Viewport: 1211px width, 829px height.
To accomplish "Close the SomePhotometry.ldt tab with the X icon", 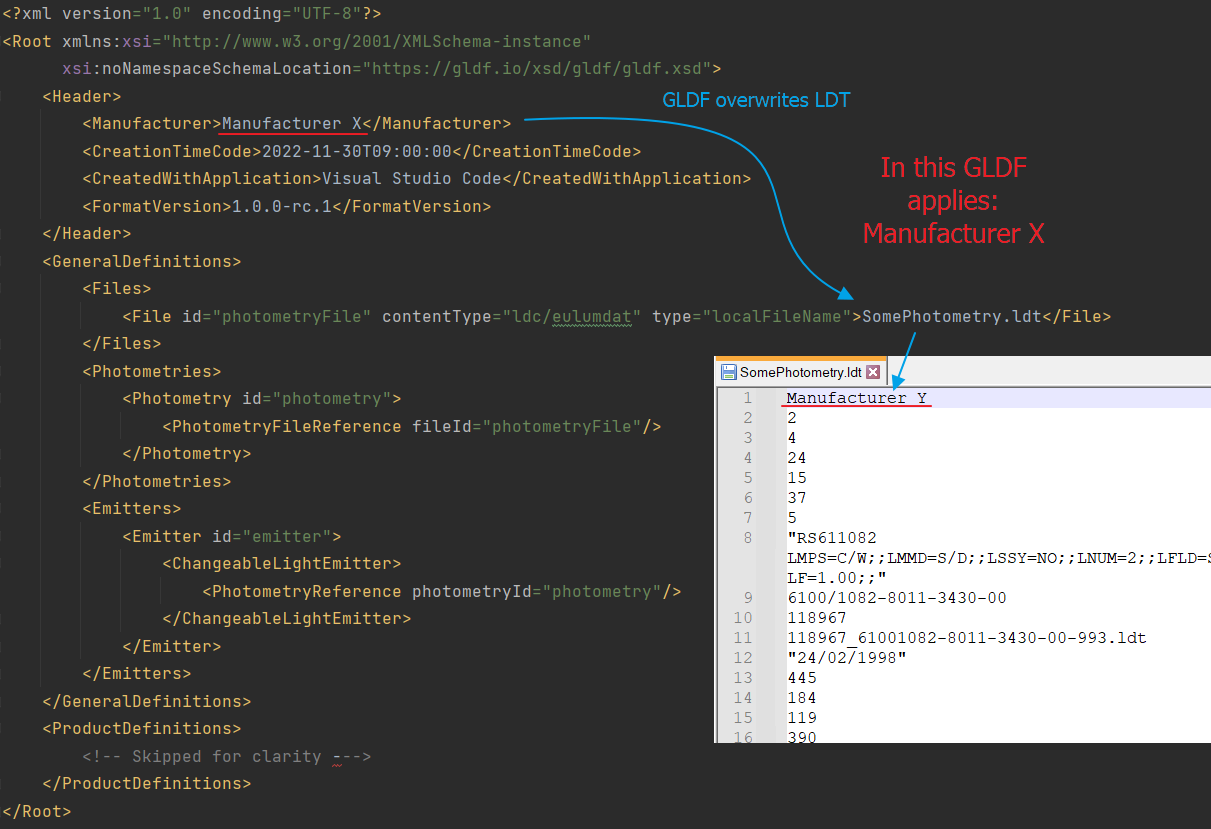I will [874, 371].
